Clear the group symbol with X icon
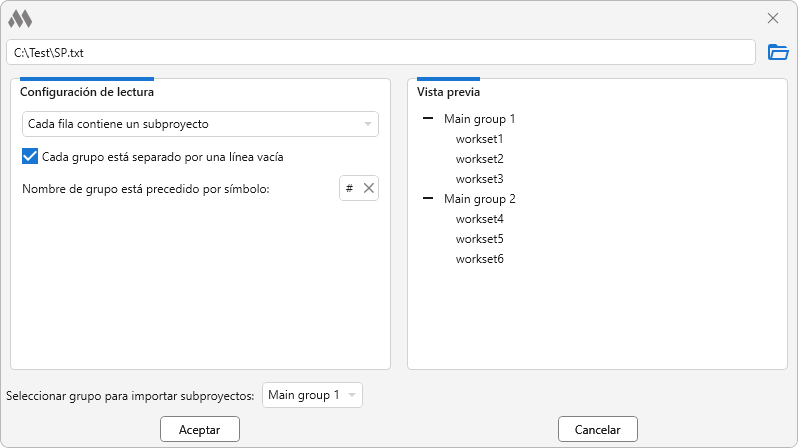Image resolution: width=798 pixels, height=448 pixels. click(x=368, y=188)
